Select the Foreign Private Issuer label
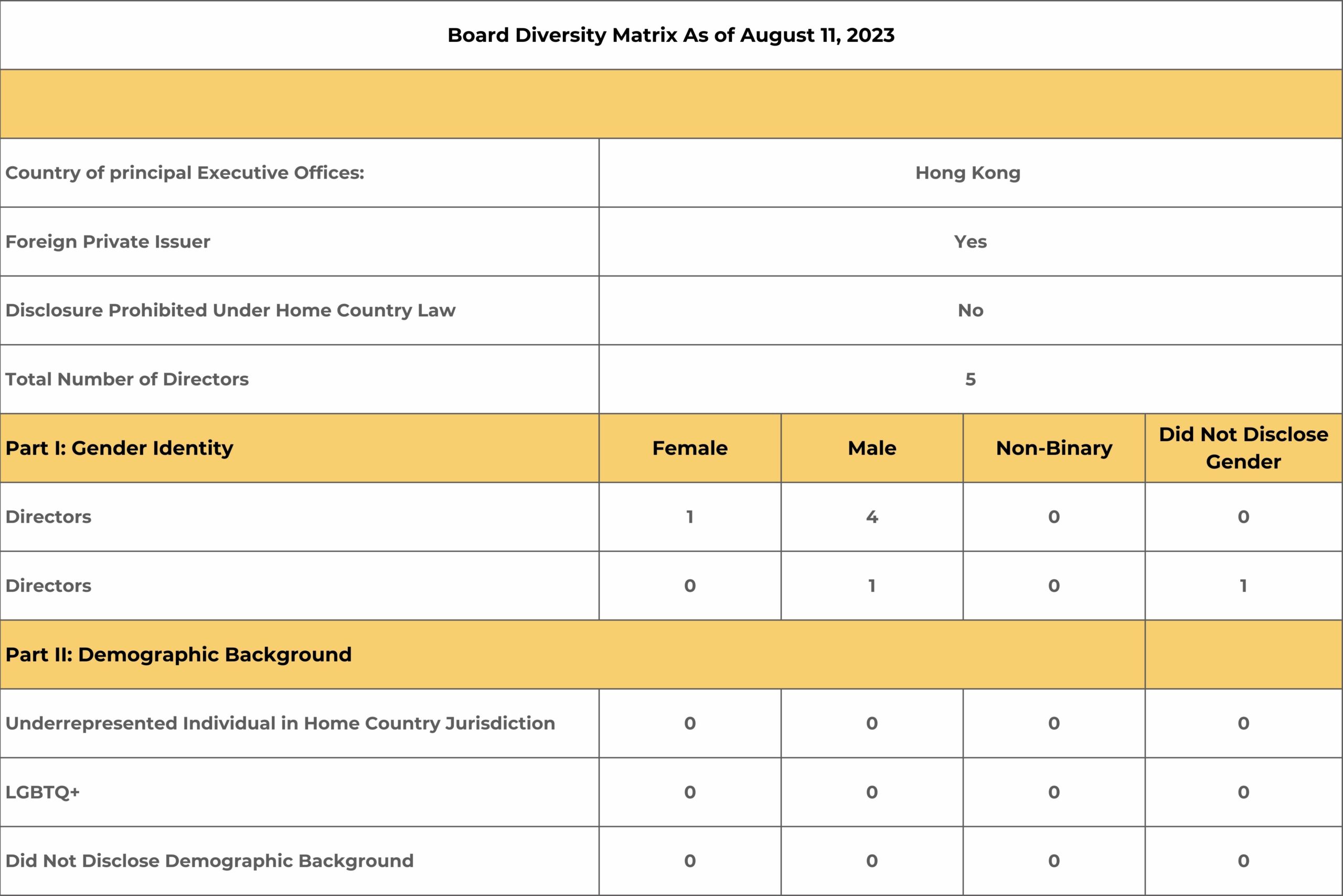This screenshot has height=896, width=1343. 108,242
